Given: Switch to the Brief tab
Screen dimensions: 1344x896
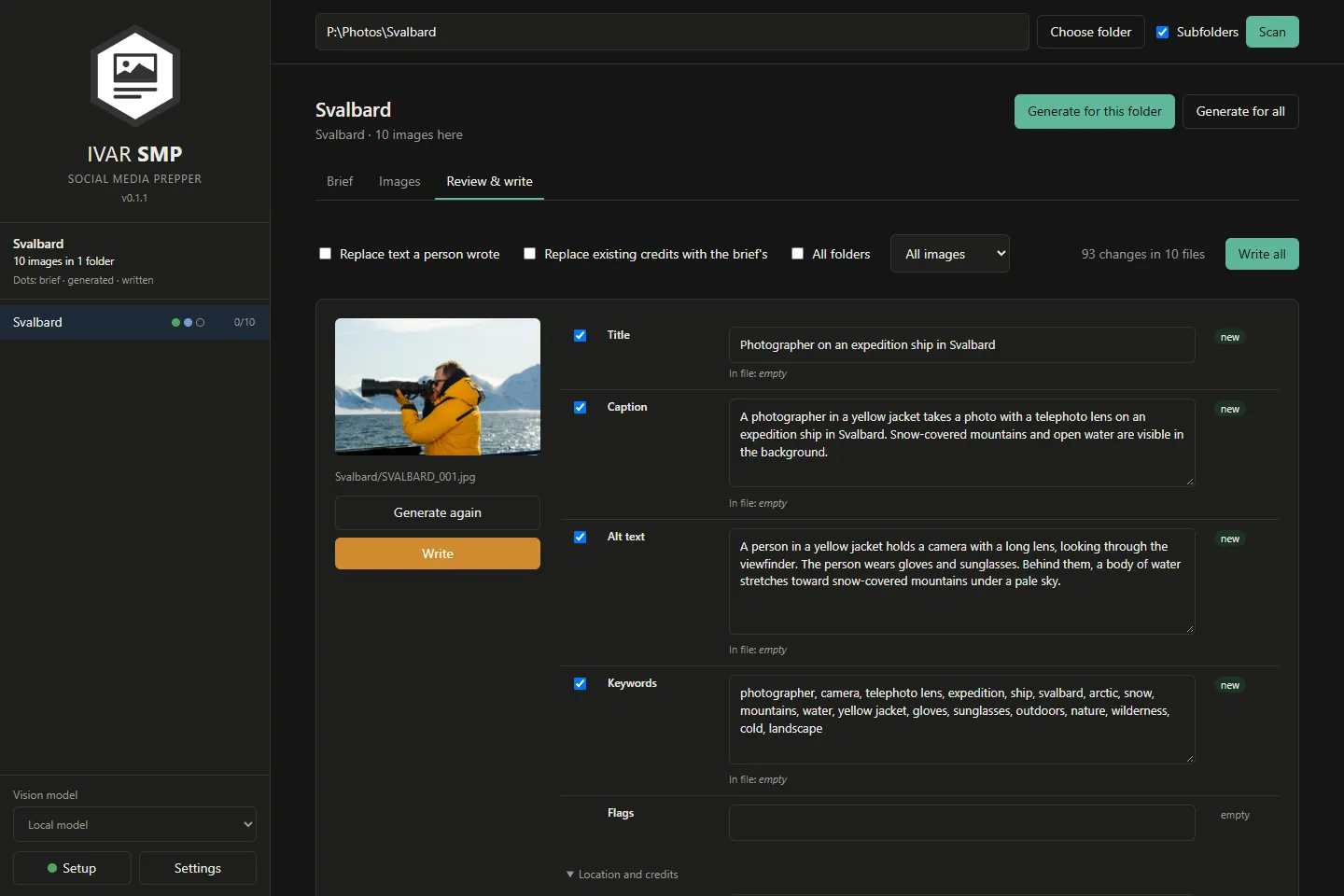Looking at the screenshot, I should pos(340,181).
